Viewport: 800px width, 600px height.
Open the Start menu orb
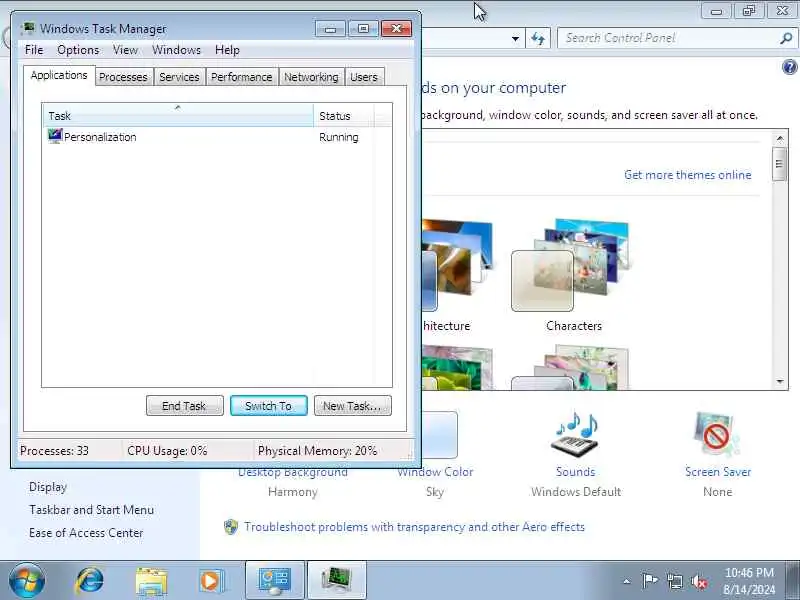click(x=27, y=580)
